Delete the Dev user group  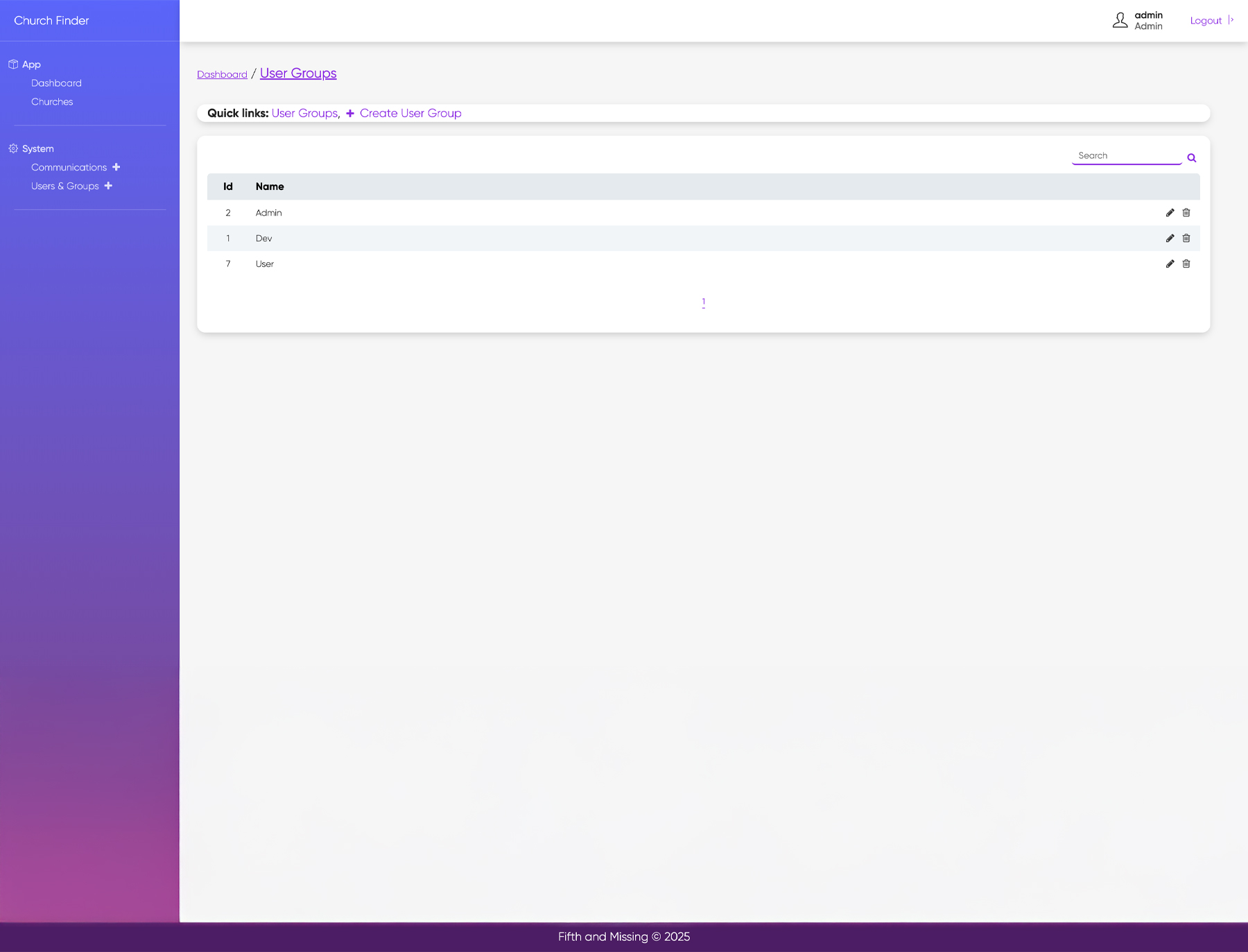coord(1186,238)
